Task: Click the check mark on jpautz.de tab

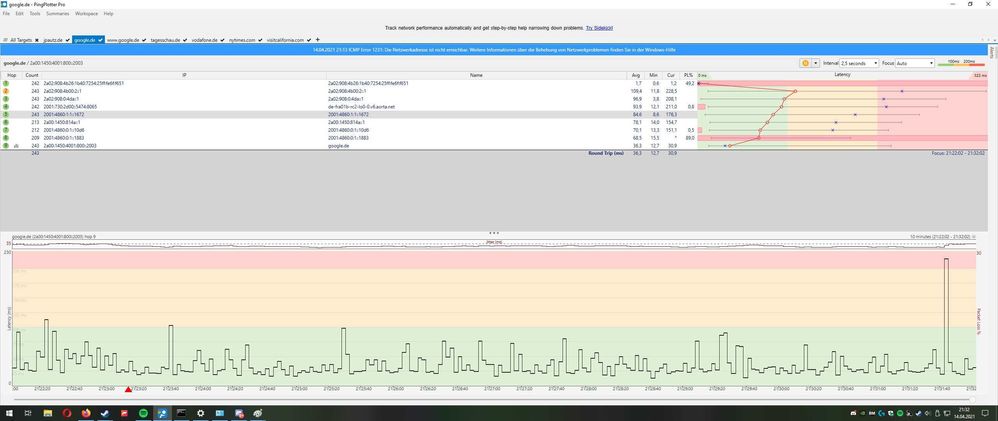Action: click(67, 40)
